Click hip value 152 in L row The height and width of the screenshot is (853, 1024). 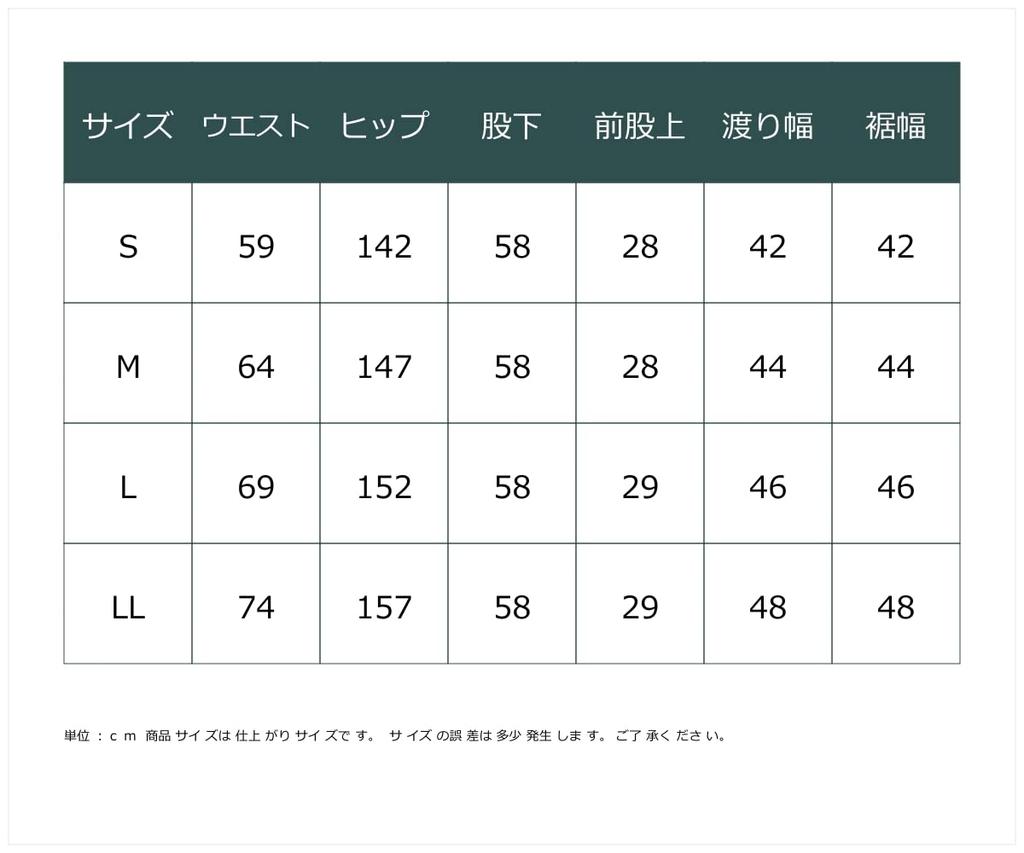click(x=384, y=487)
